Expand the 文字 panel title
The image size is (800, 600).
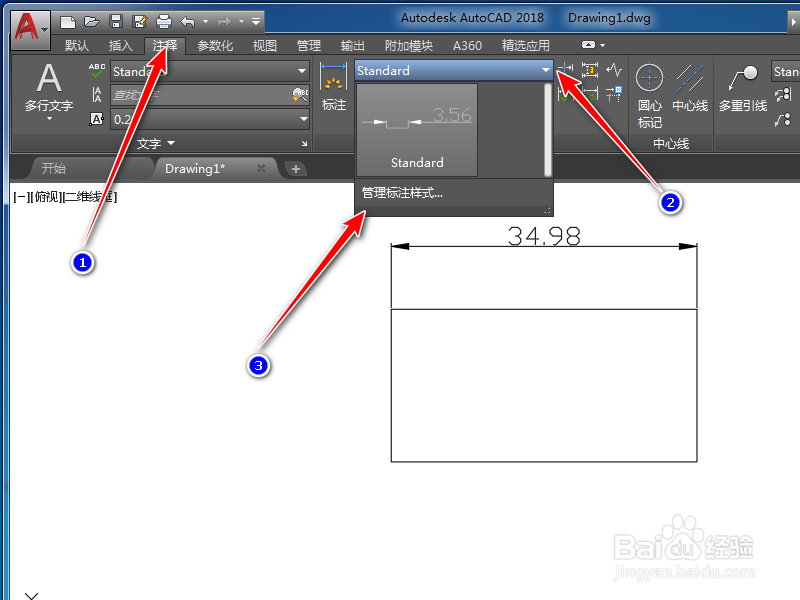click(x=156, y=143)
